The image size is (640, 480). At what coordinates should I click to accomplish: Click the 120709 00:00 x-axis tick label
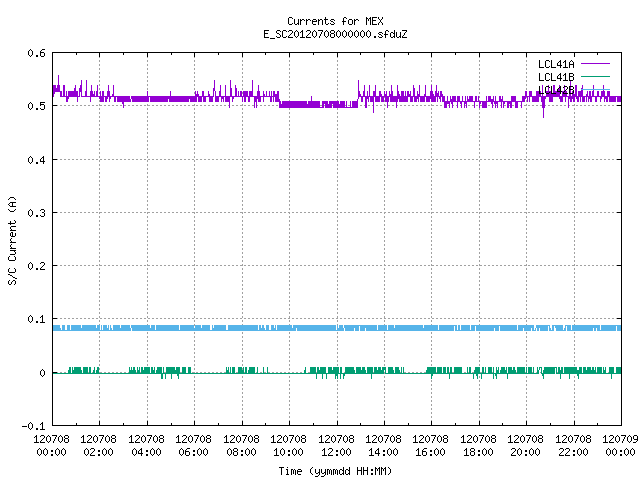pos(620,446)
